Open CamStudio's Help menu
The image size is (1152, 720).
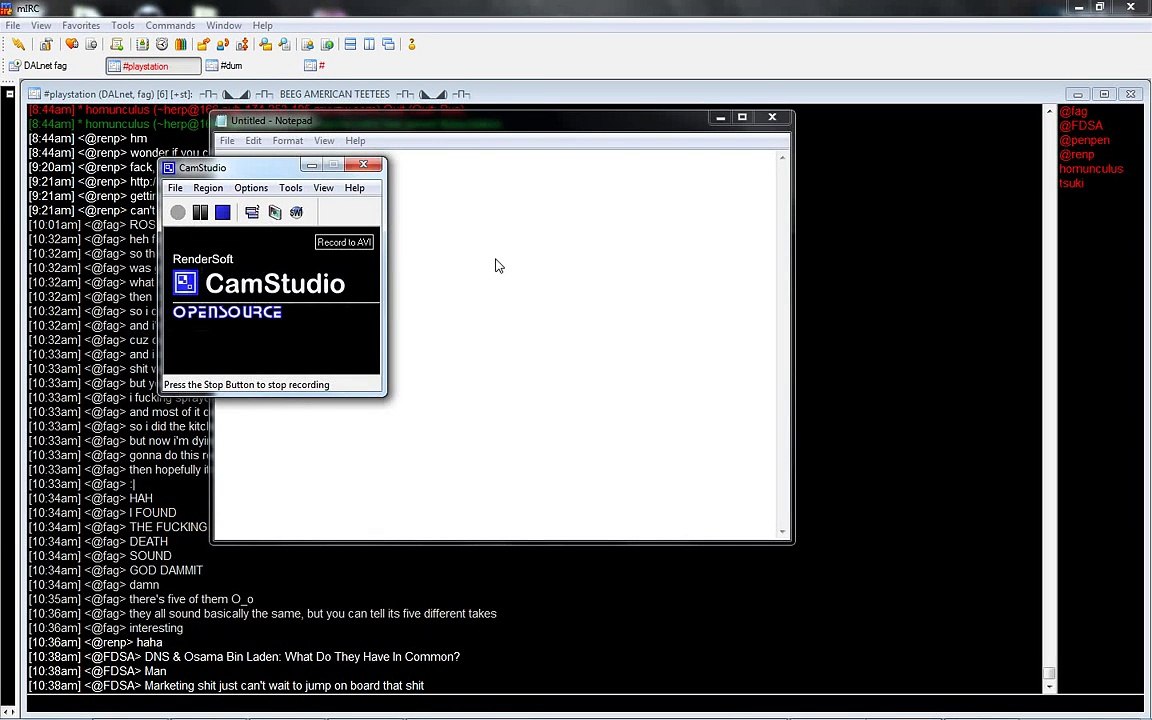coord(354,188)
